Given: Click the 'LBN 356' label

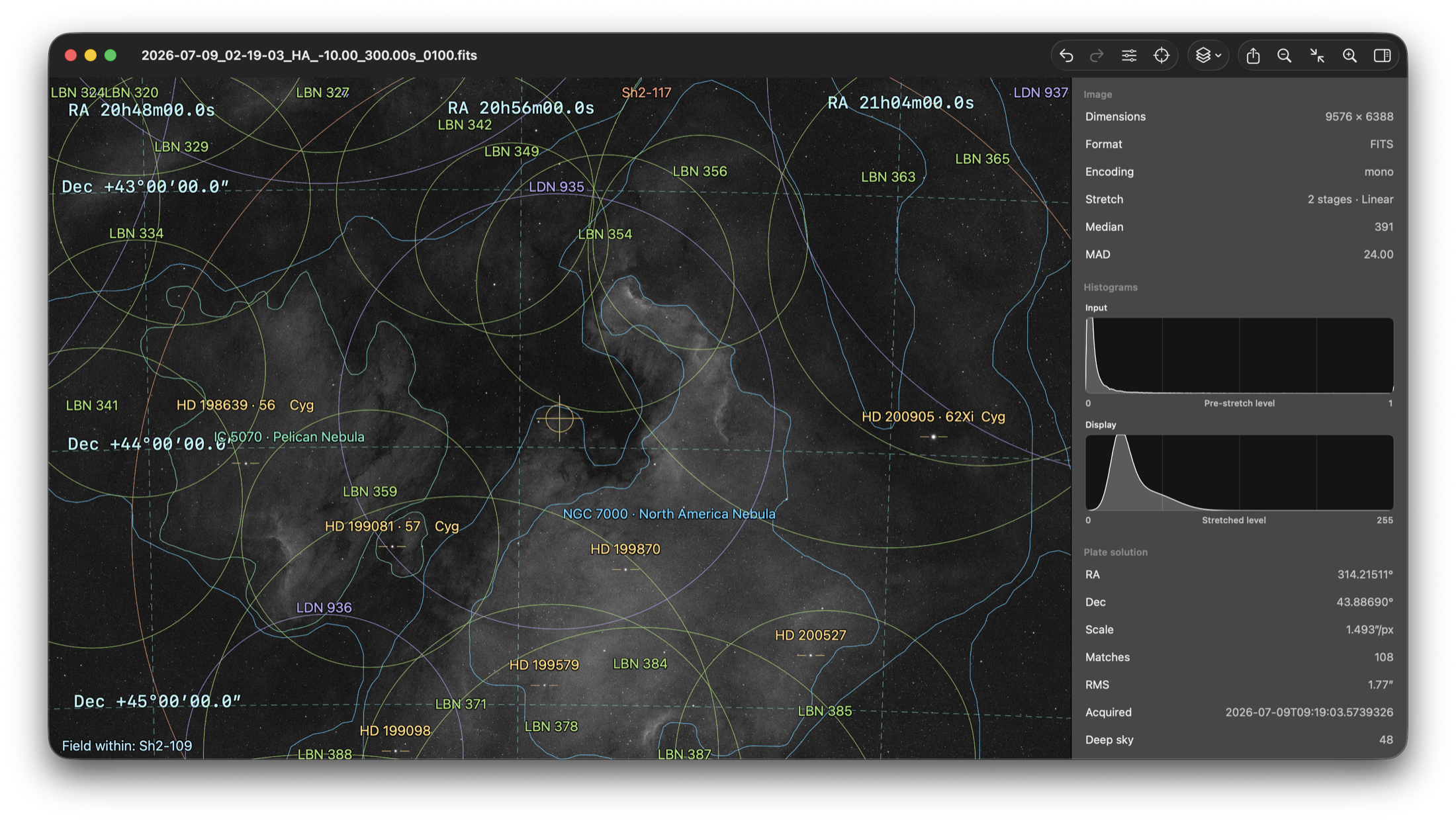Looking at the screenshot, I should [700, 171].
